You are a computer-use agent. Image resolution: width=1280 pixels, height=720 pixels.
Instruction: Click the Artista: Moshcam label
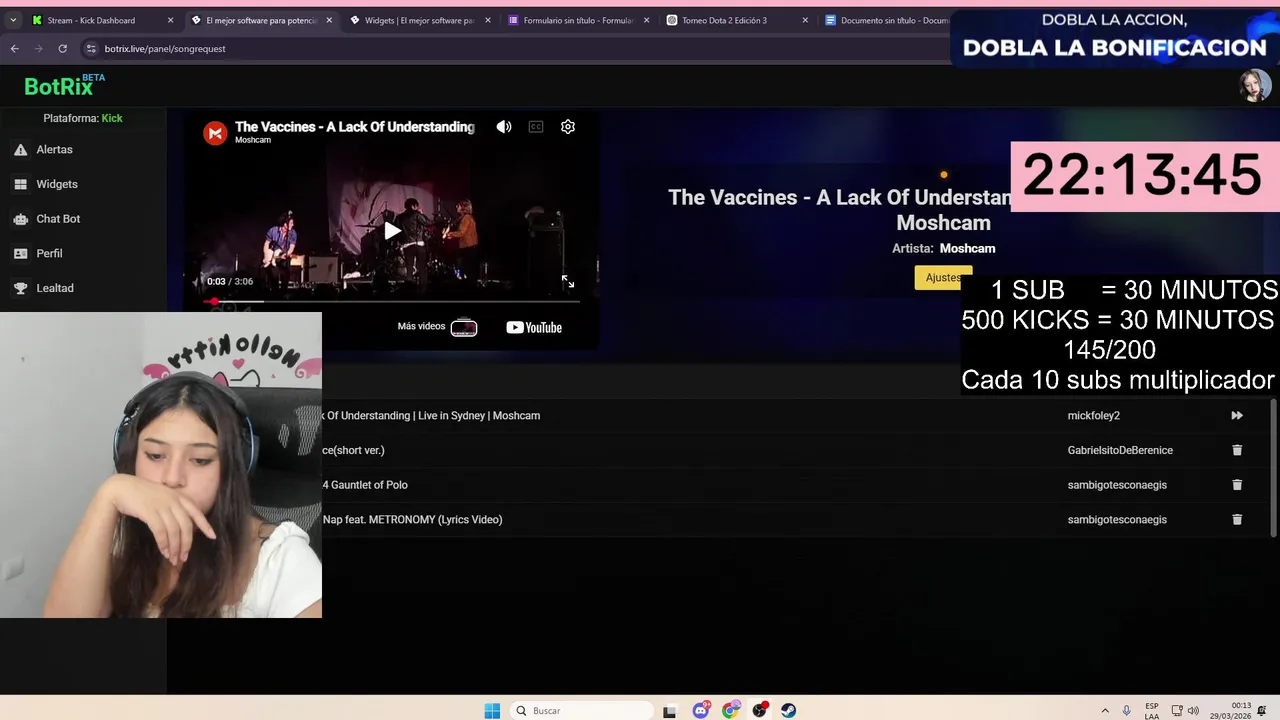pyautogui.click(x=943, y=249)
